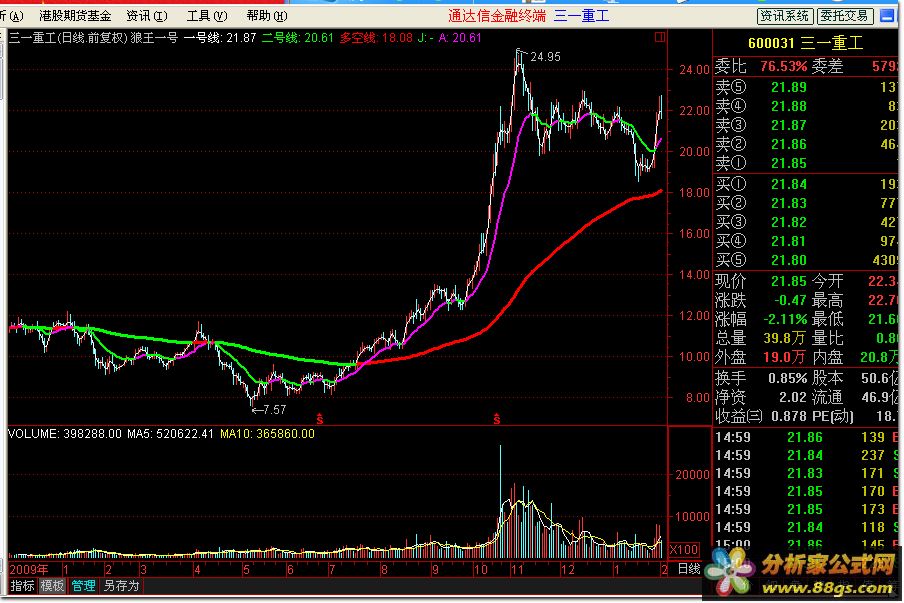Click the MA5: 520622.41 volume label
This screenshot has height=603, width=904.
click(170, 434)
